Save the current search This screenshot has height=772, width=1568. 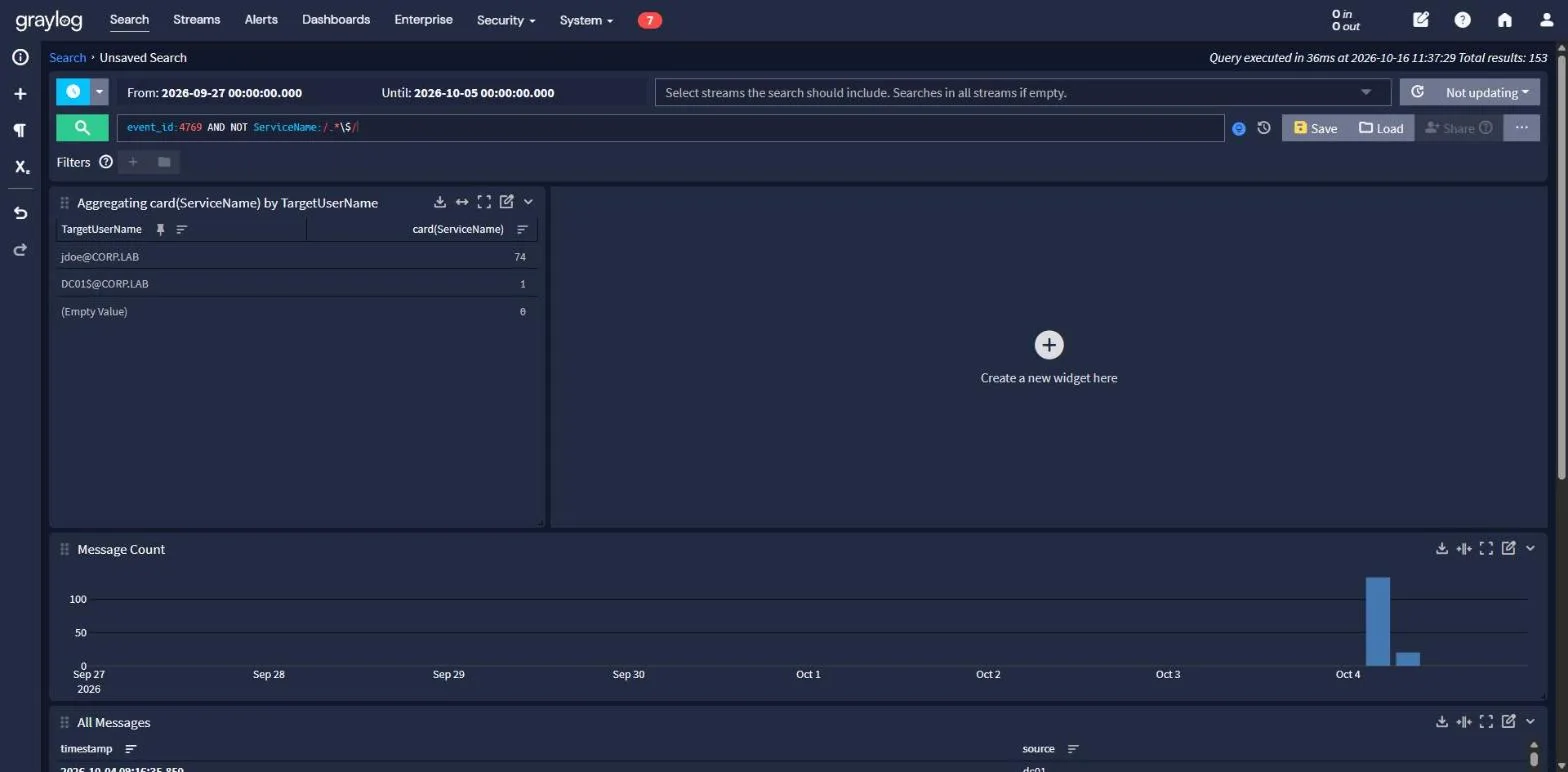[x=1315, y=128]
